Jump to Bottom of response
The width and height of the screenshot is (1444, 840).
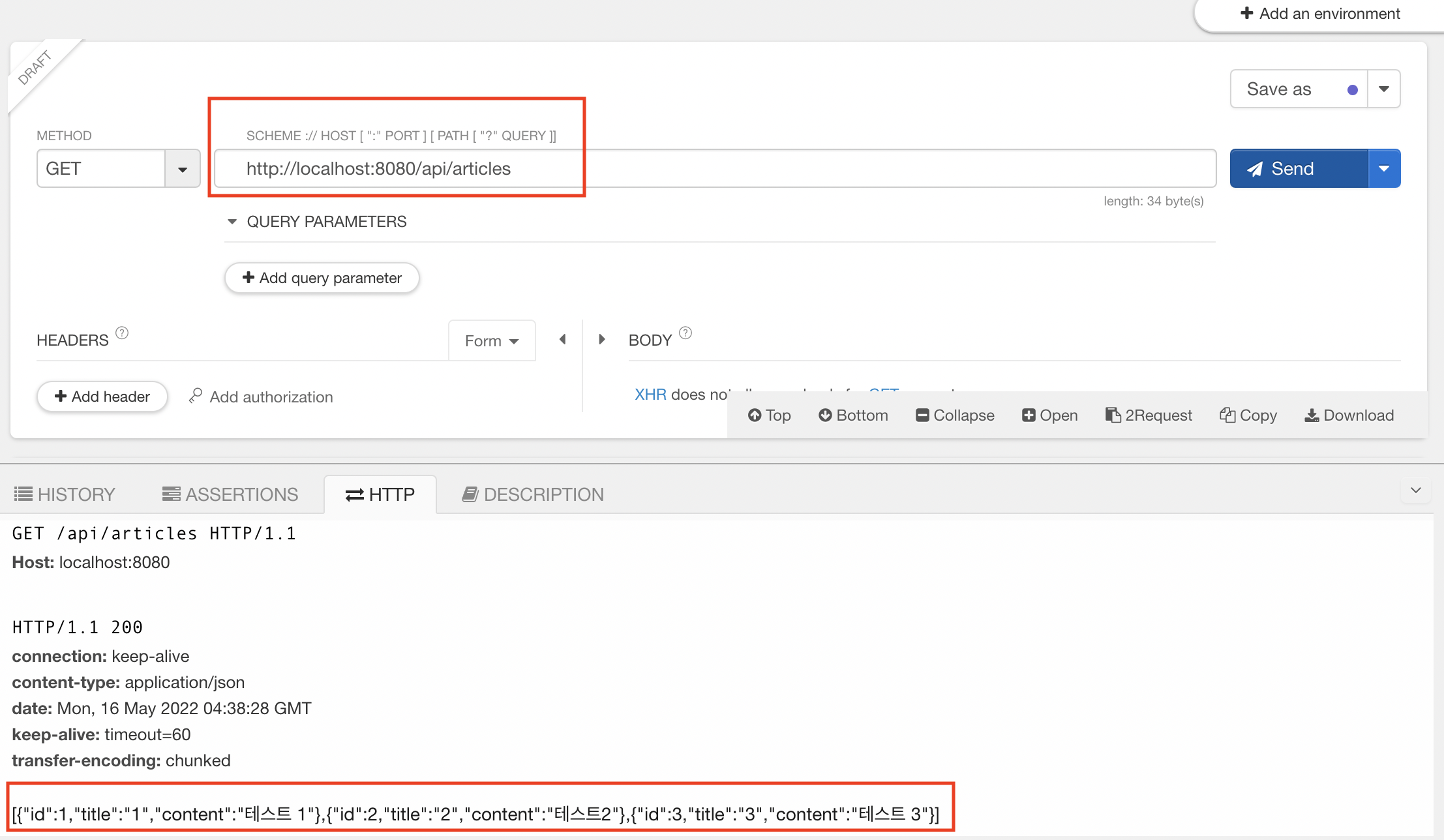coord(853,415)
